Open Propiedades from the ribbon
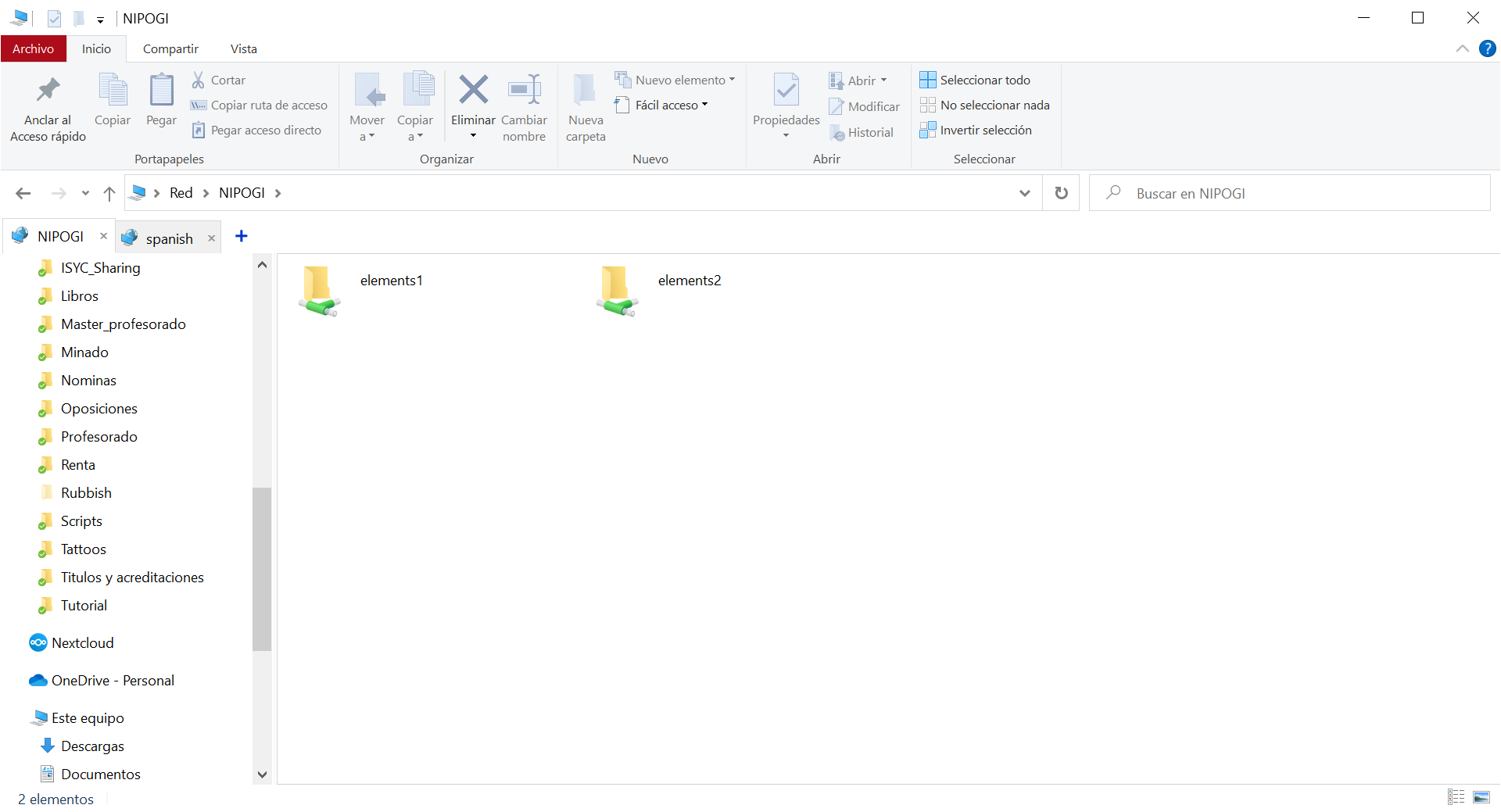 [786, 98]
